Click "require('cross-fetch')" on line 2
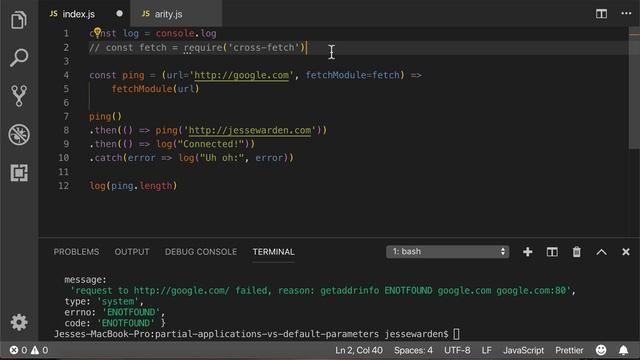Screen dimensions: 640x360 click(x=244, y=48)
